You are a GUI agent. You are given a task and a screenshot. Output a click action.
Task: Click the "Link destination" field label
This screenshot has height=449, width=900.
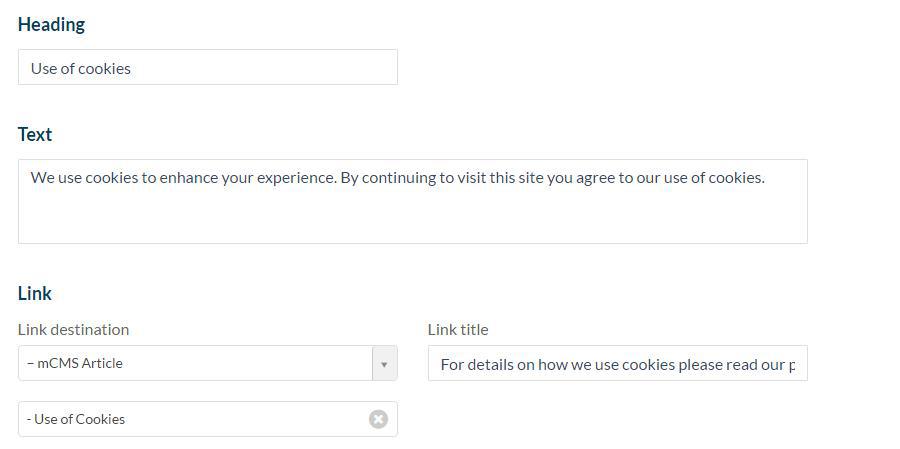pos(73,329)
